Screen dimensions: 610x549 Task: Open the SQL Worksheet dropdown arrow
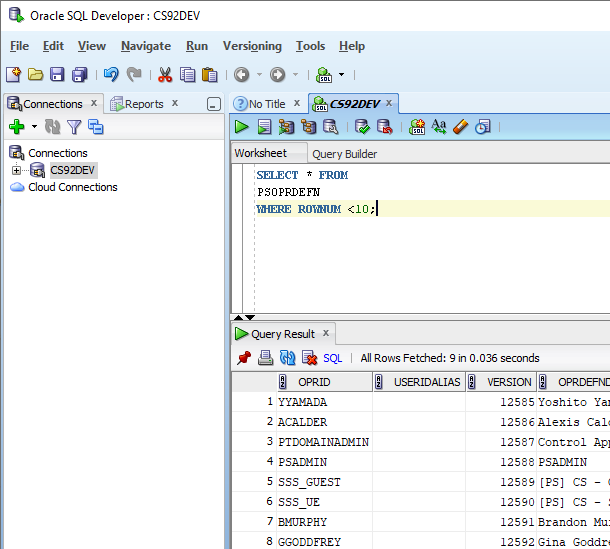coord(342,74)
